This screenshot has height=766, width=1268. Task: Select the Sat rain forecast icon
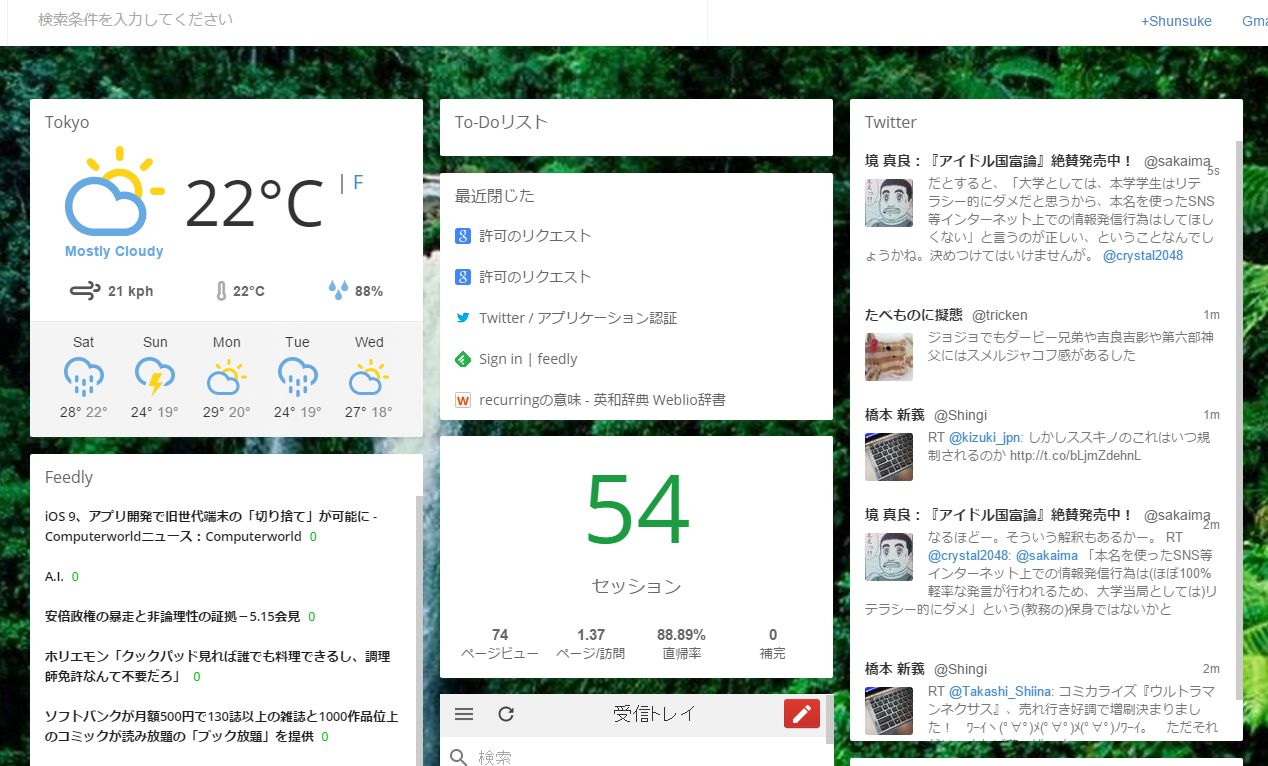pyautogui.click(x=84, y=378)
